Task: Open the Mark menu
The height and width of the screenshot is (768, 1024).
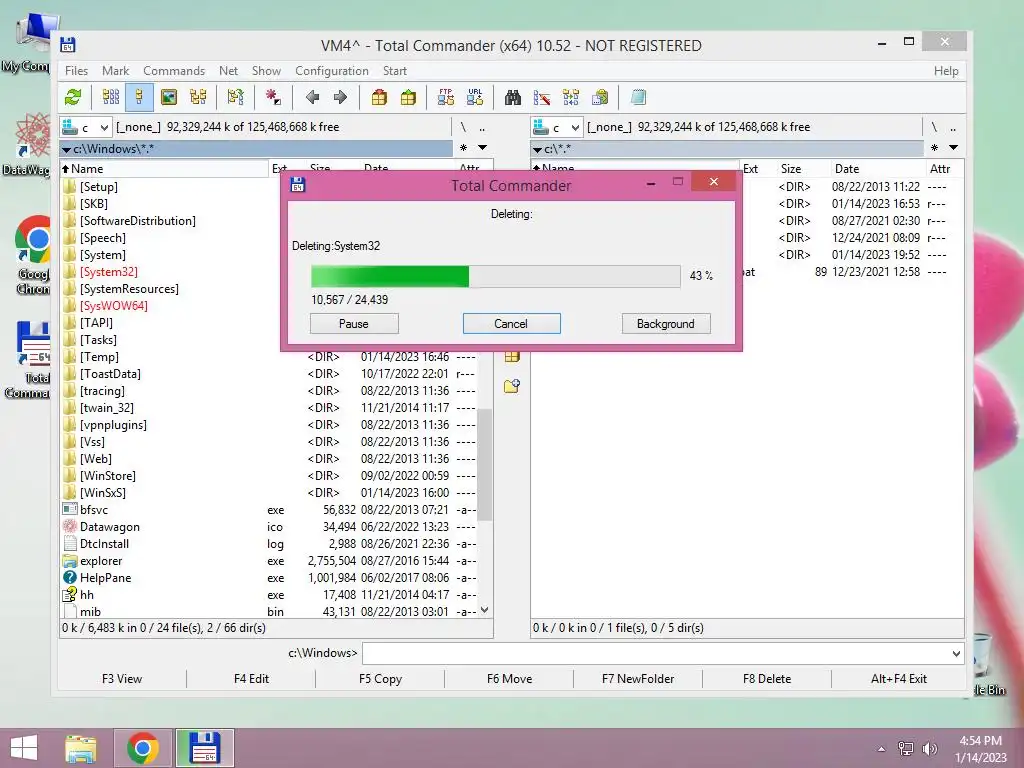Action: 116,71
